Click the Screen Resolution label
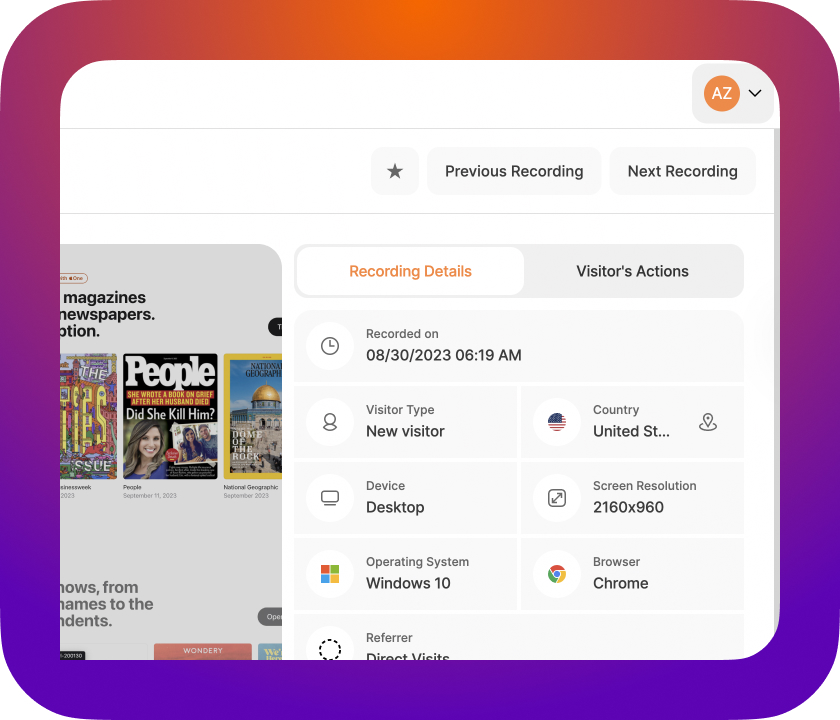This screenshot has width=840, height=720. click(644, 486)
